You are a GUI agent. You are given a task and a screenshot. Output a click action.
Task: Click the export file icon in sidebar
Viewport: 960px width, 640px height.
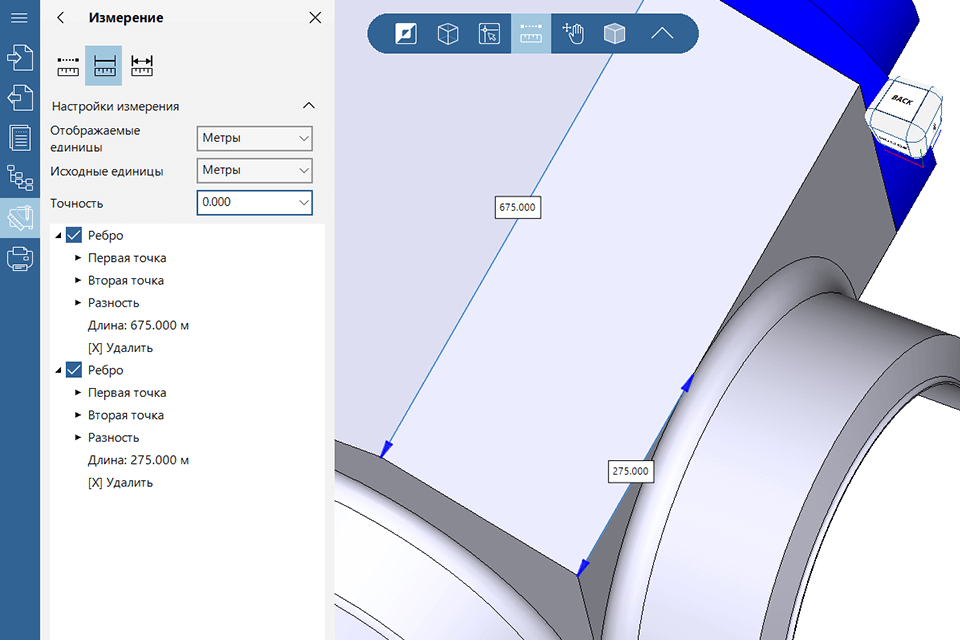(20, 98)
